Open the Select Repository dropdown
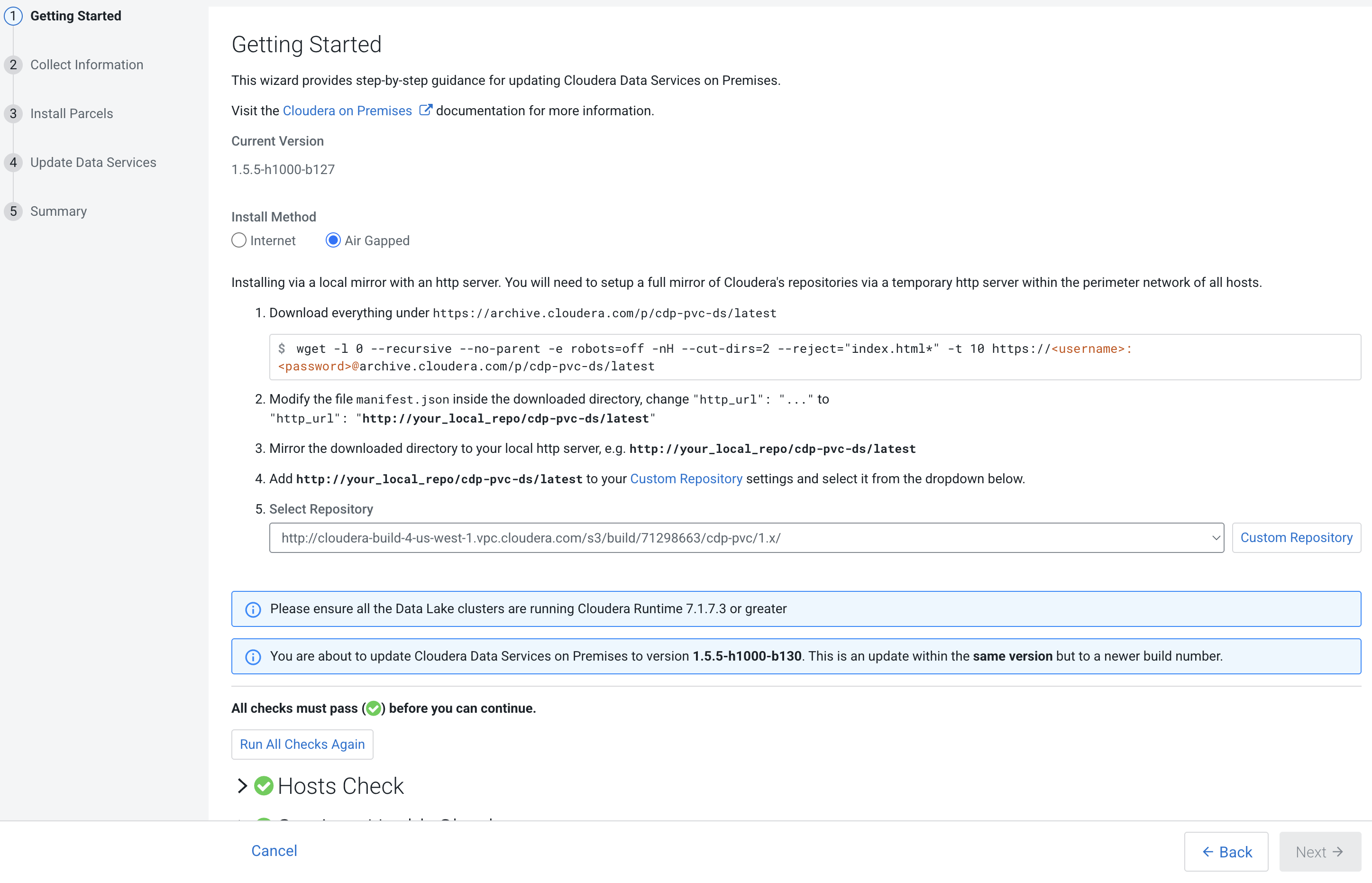The image size is (1372, 883). coord(746,538)
